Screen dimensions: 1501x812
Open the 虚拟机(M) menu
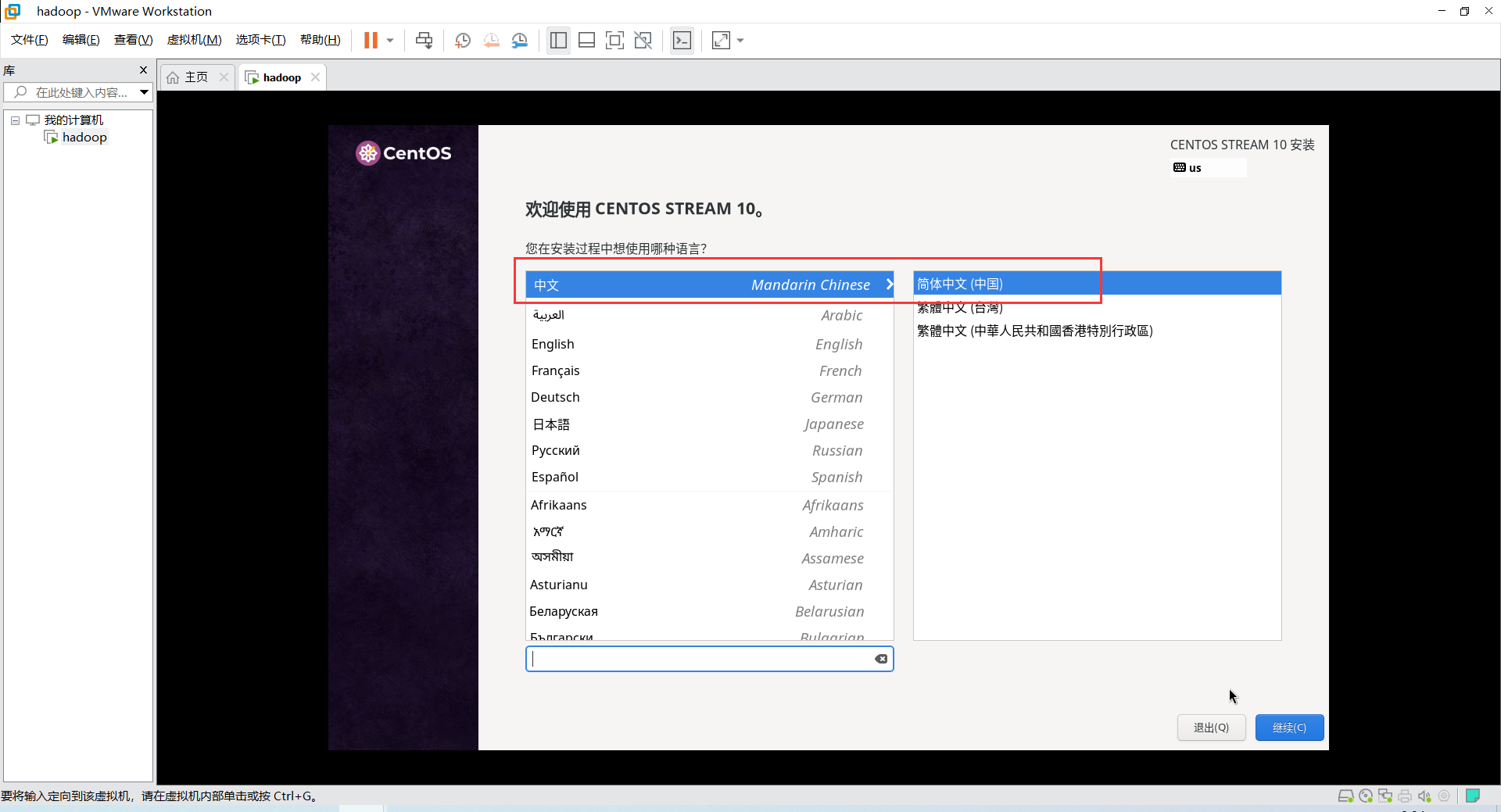(195, 40)
